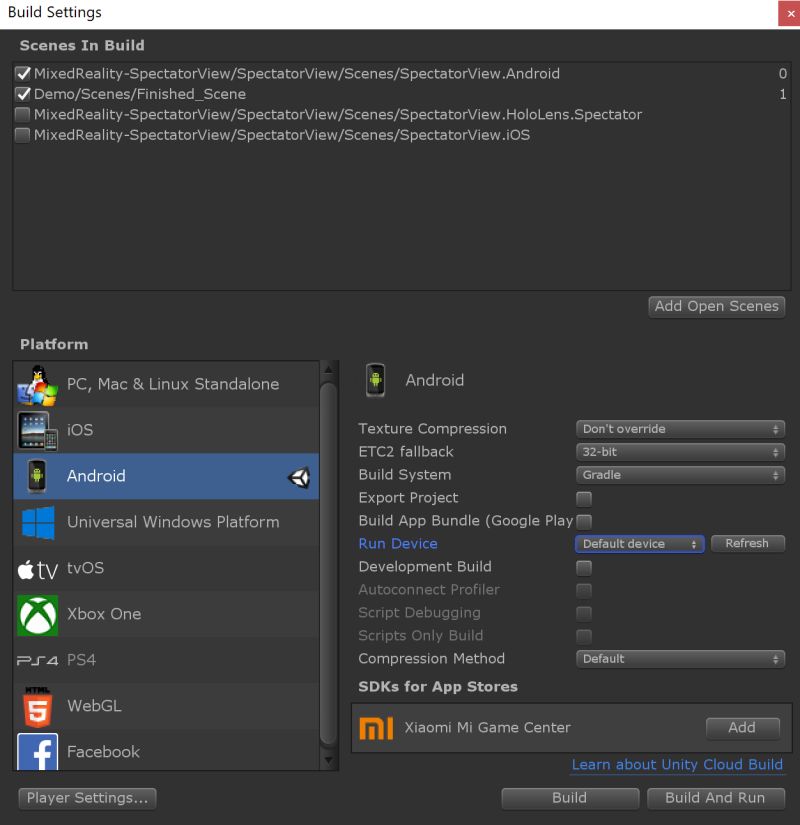Click the PS4 platform icon
Viewport: 800px width, 825px height.
pos(38,660)
